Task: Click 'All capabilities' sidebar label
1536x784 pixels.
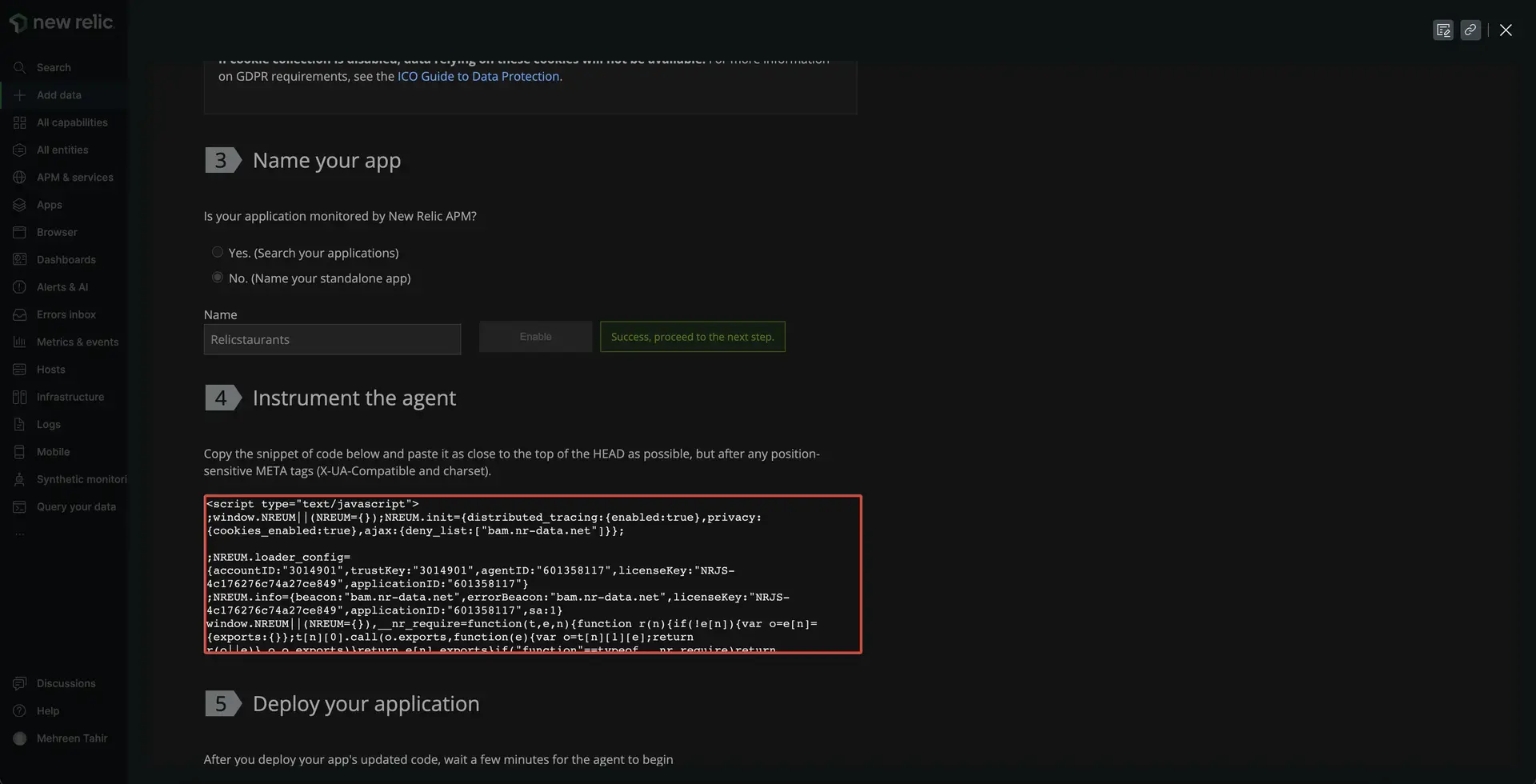Action: pos(72,122)
